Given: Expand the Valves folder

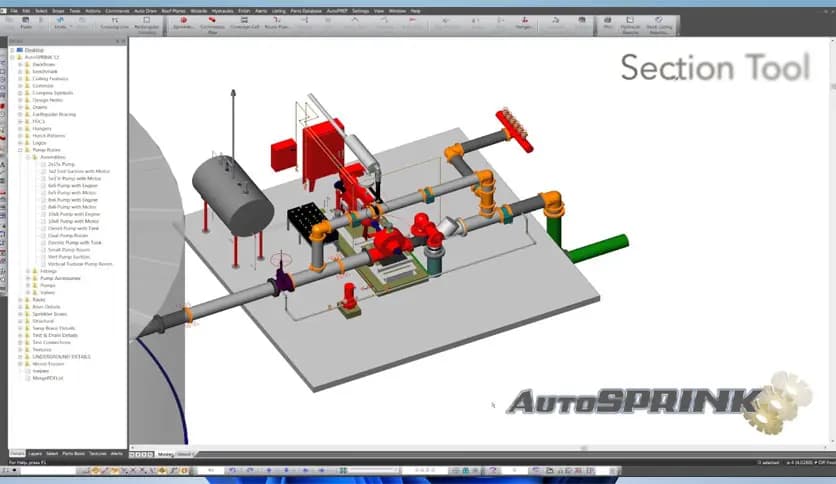Looking at the screenshot, I should tap(28, 293).
